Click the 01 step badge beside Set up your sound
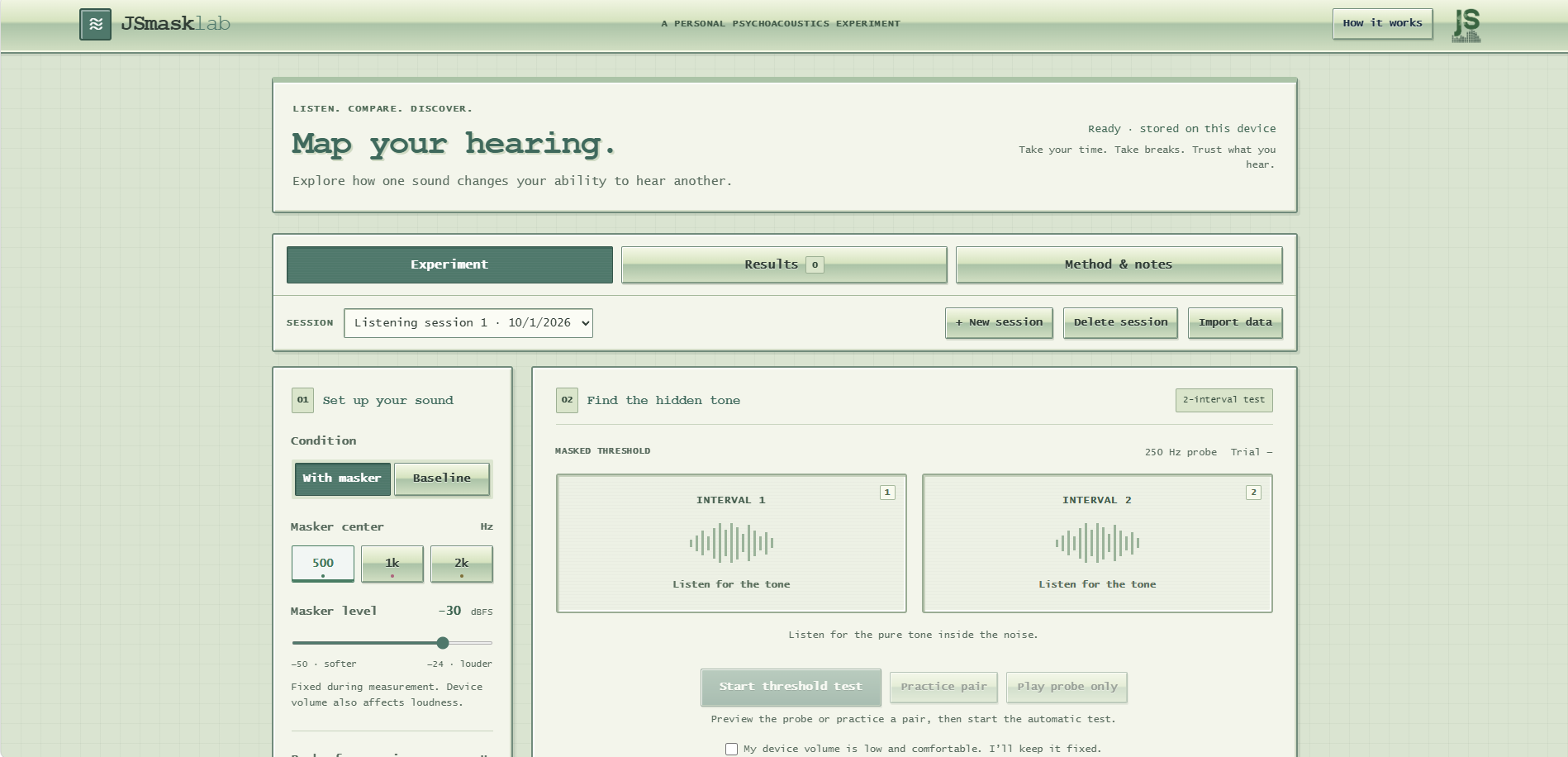This screenshot has width=1568, height=757. point(302,400)
